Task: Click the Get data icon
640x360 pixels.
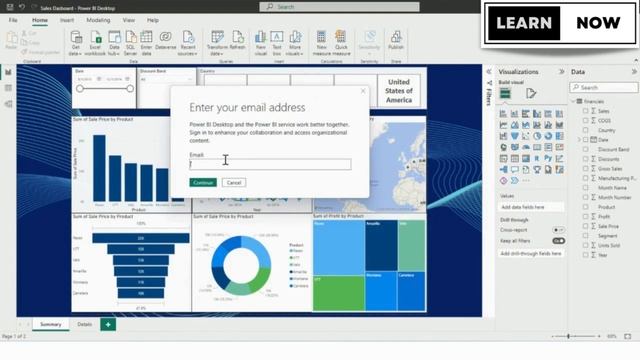Action: point(76,38)
